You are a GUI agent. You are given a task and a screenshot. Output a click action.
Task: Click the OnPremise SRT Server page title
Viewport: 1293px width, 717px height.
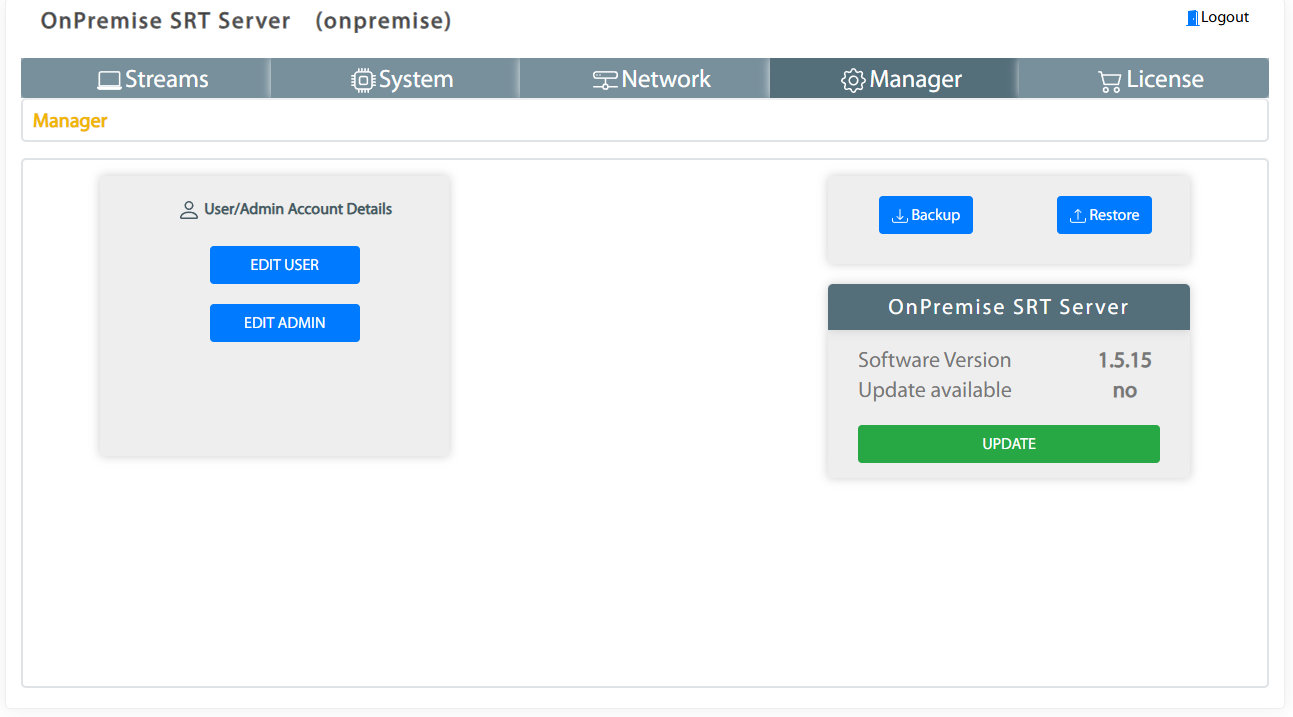pos(165,21)
